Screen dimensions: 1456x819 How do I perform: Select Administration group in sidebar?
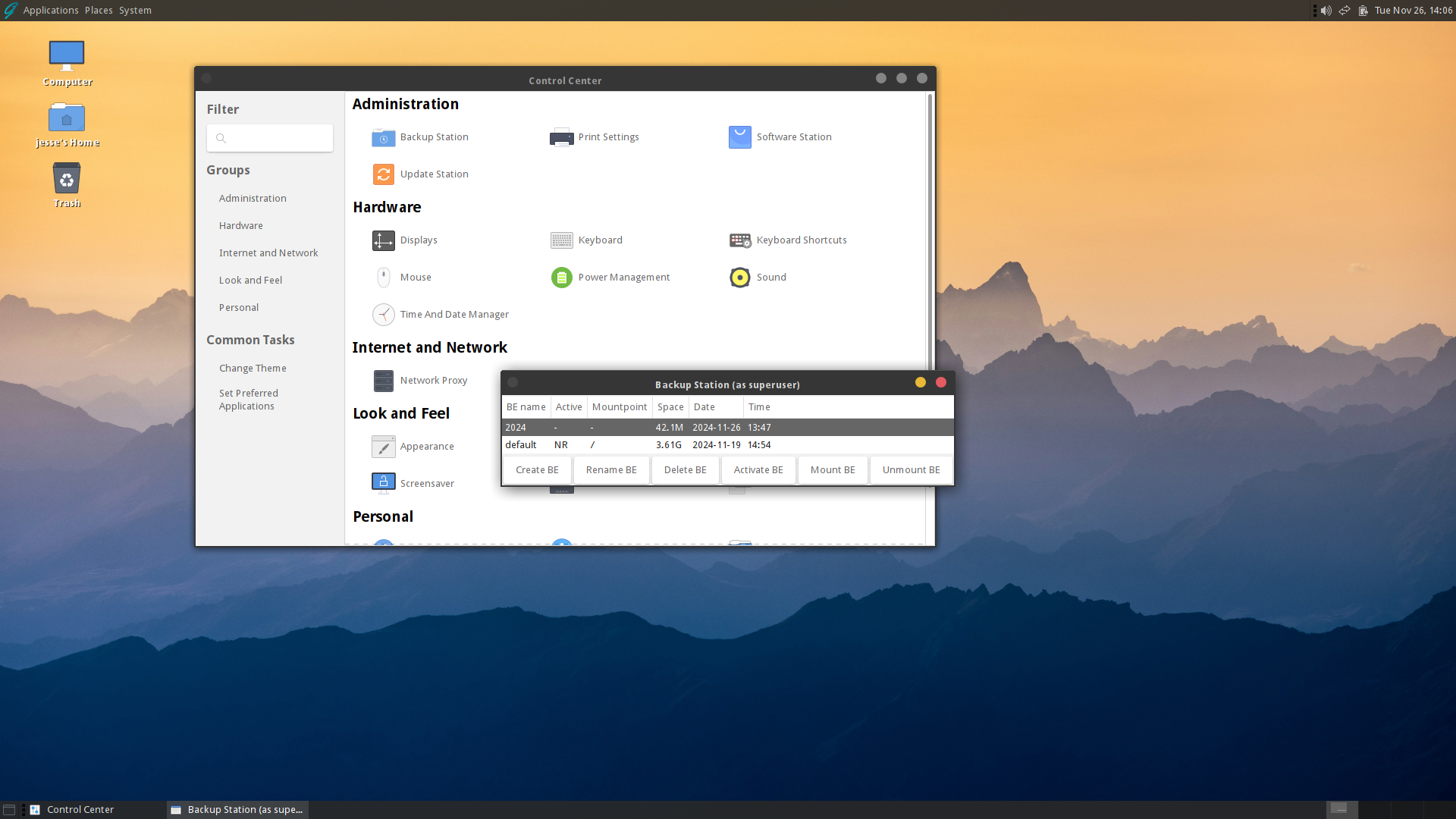coord(253,199)
